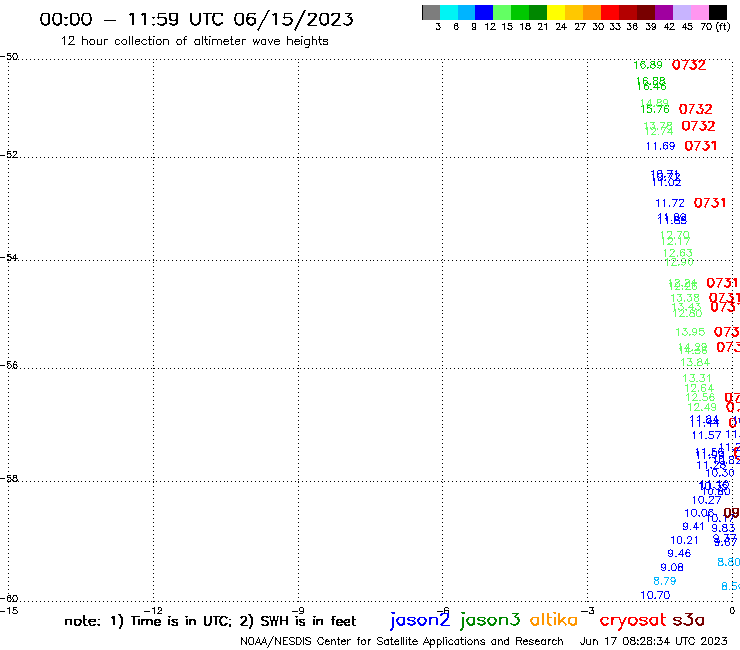Select the pink swatch above 70
This screenshot has height=650, width=740.
click(x=699, y=12)
